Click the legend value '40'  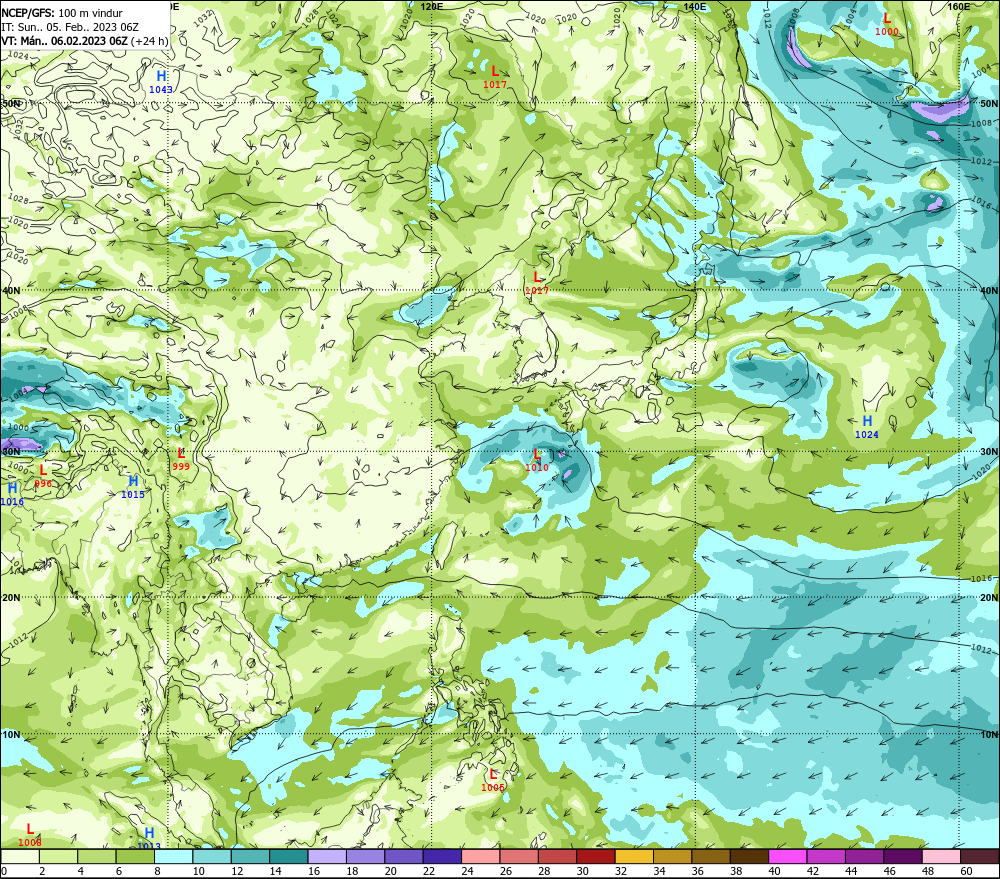pyautogui.click(x=775, y=871)
